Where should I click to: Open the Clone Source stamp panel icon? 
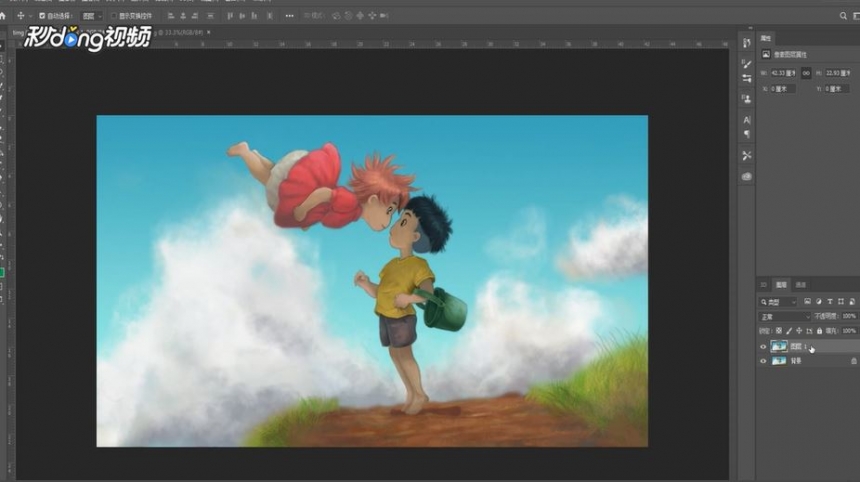pyautogui.click(x=746, y=99)
